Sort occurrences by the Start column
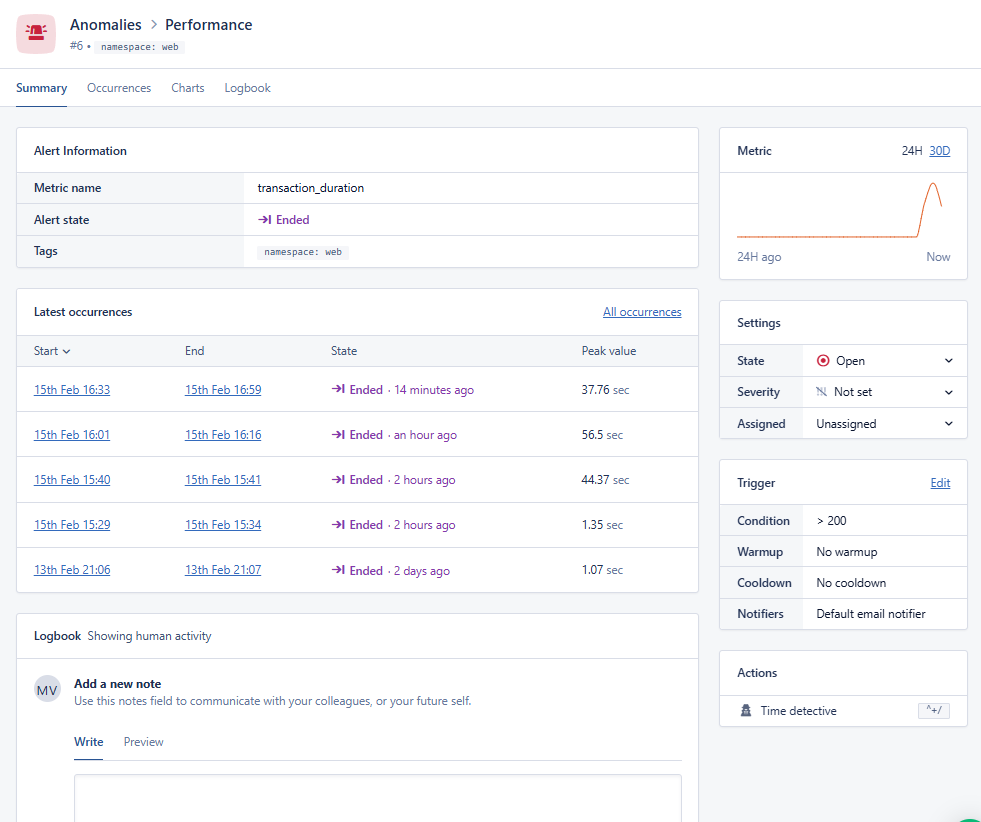981x822 pixels. (x=52, y=351)
